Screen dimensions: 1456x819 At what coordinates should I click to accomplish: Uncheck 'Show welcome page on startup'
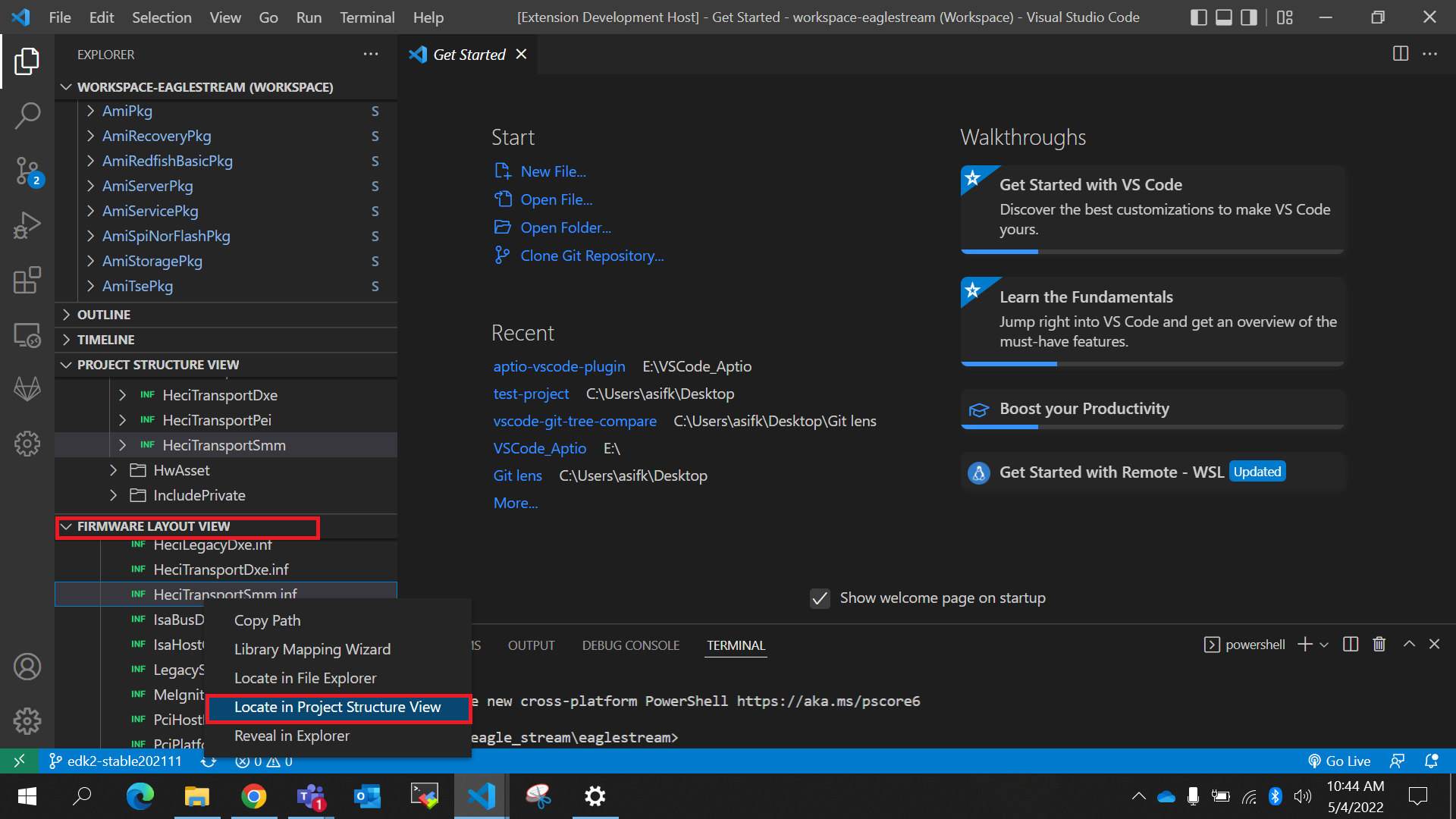pos(820,598)
